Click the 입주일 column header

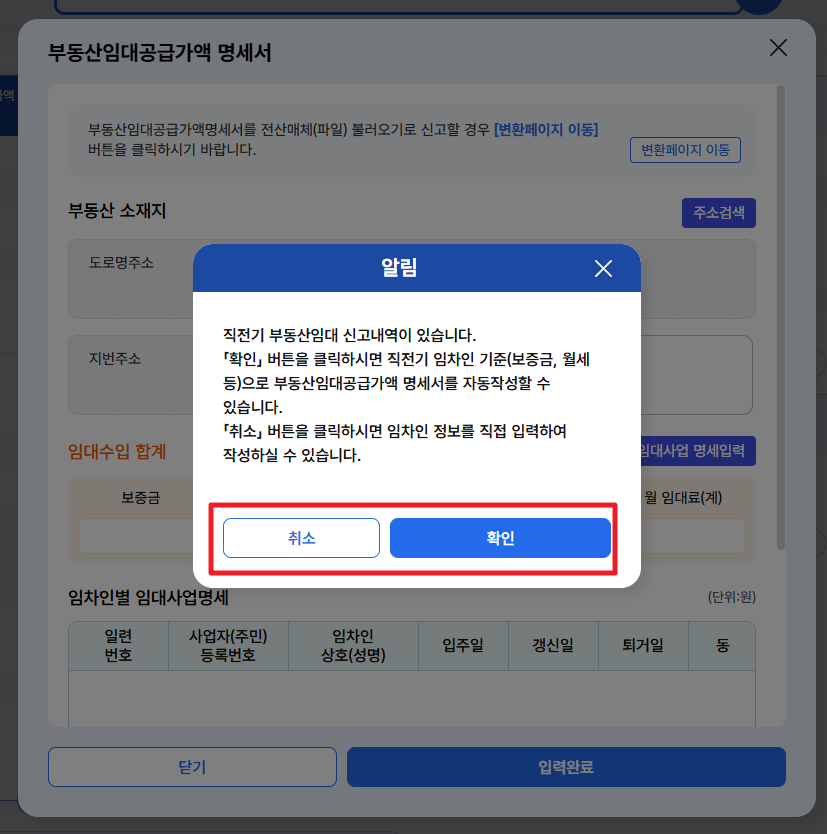click(463, 646)
